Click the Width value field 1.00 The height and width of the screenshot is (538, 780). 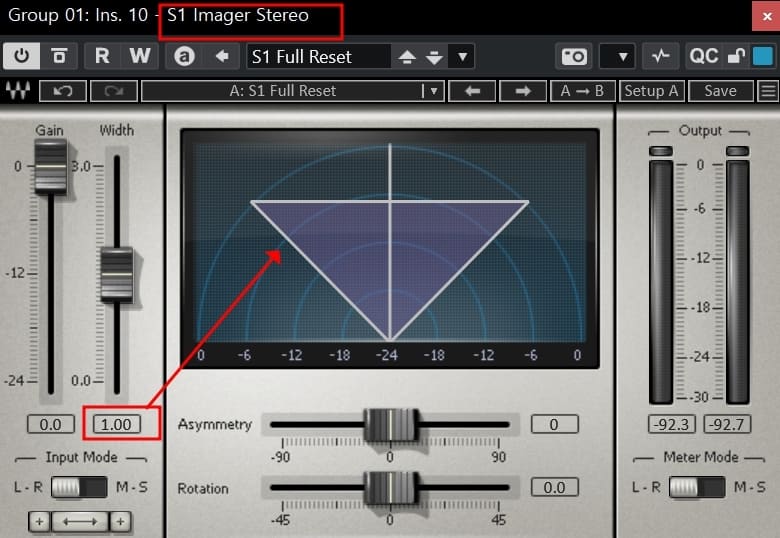[116, 425]
